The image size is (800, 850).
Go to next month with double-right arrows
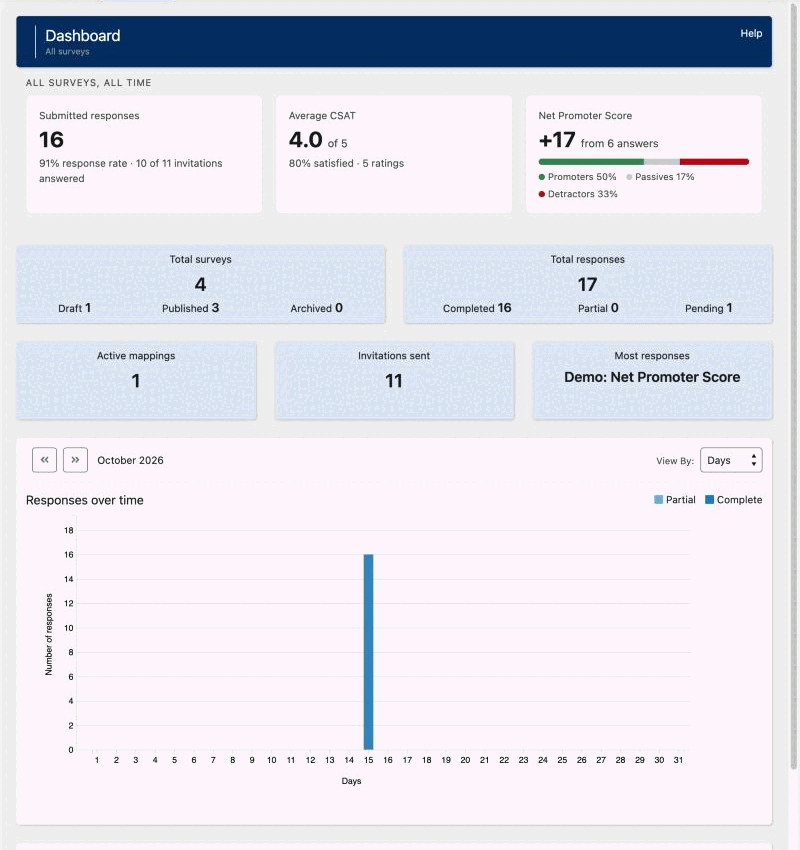(x=75, y=460)
